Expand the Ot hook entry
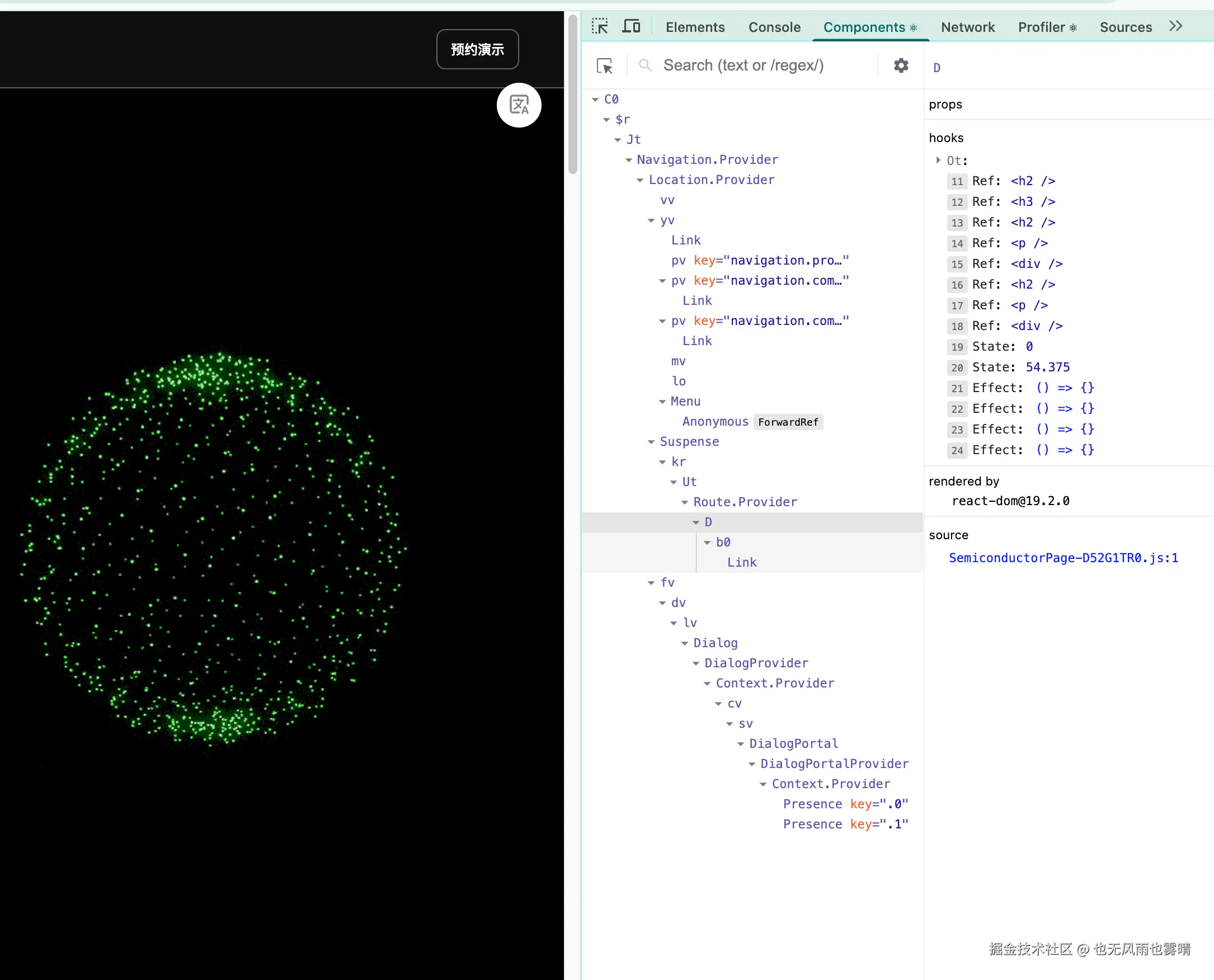 938,161
